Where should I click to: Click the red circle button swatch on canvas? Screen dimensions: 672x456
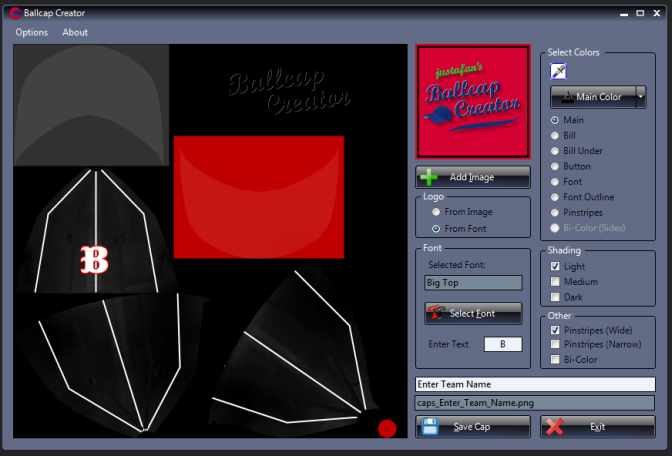point(387,428)
